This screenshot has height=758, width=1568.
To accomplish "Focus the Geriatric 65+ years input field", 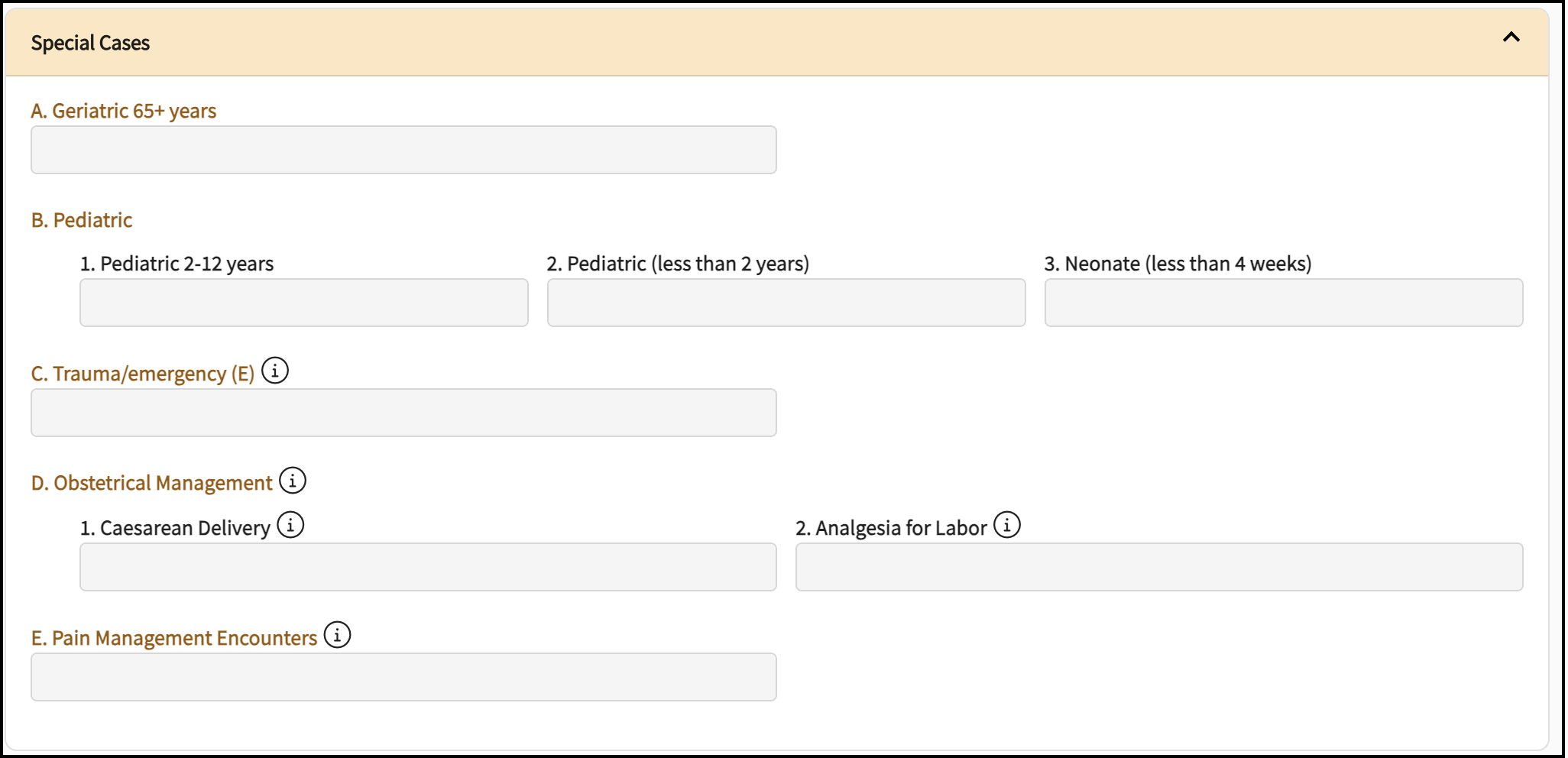I will click(x=403, y=150).
